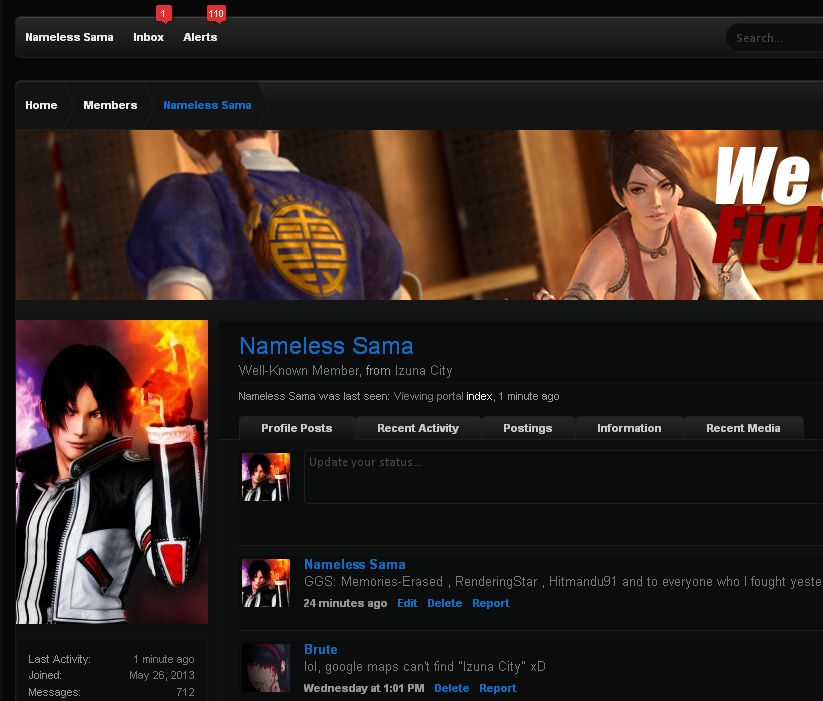Click the forum header banner image
The width and height of the screenshot is (823, 701).
[419, 215]
